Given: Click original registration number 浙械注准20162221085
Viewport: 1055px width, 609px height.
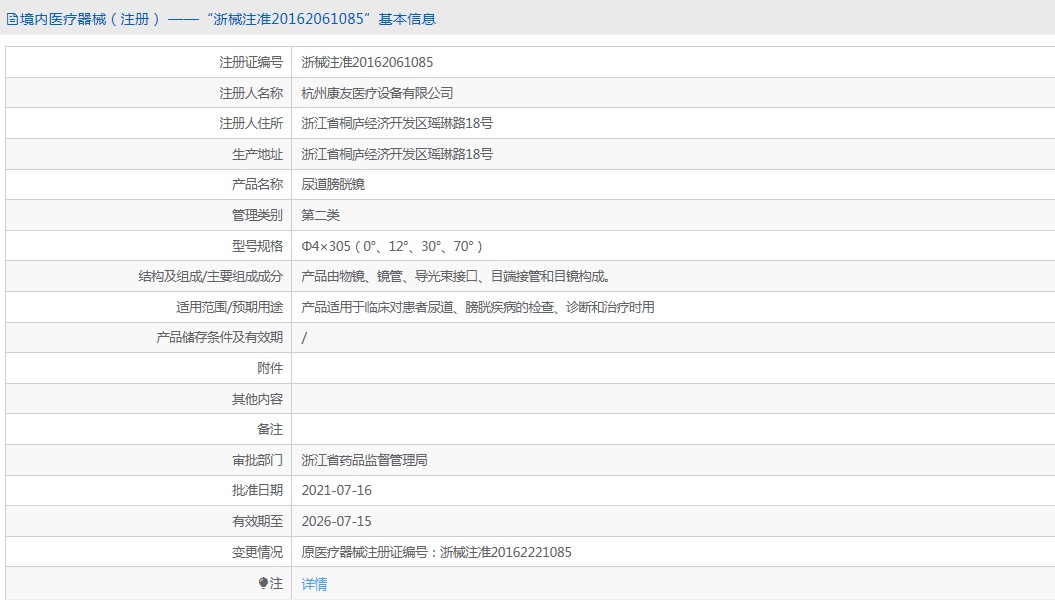Looking at the screenshot, I should coord(506,552).
